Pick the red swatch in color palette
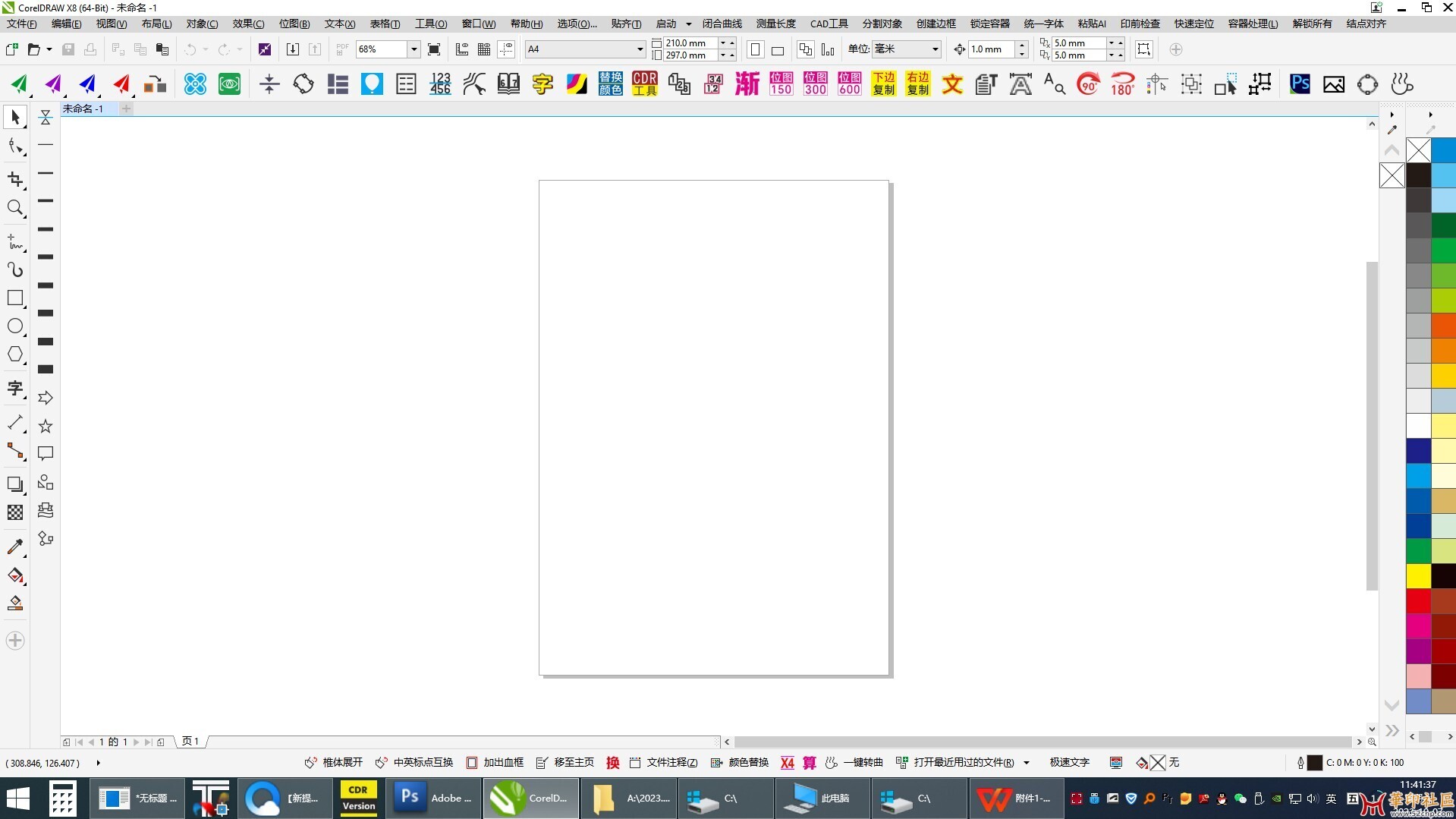1456x819 pixels. pyautogui.click(x=1418, y=601)
